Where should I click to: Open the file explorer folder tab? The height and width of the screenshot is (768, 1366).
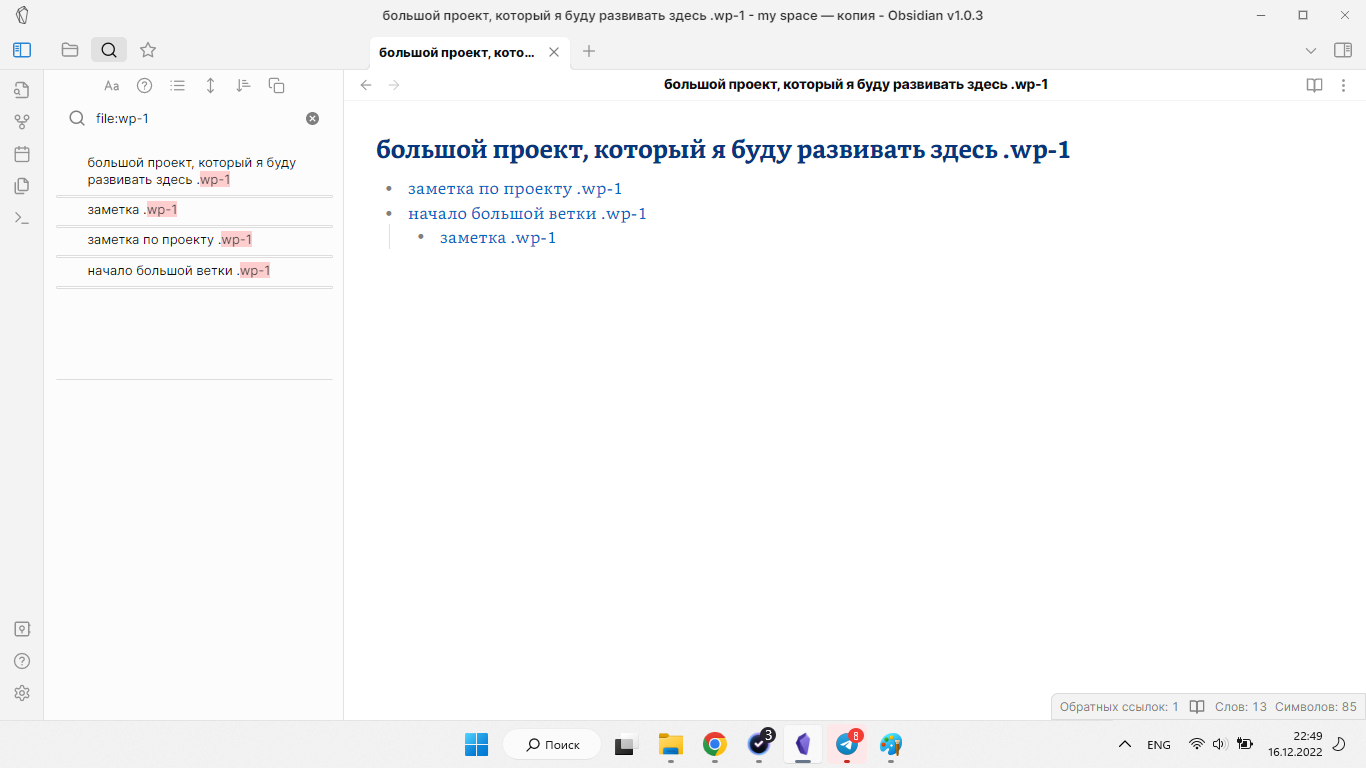[70, 50]
